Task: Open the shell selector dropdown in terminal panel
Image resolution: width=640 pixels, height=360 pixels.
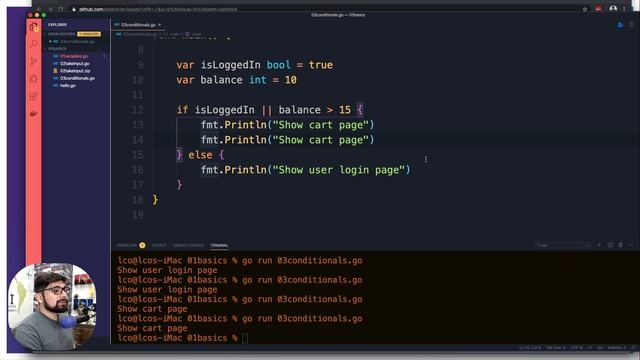Action: (563, 245)
